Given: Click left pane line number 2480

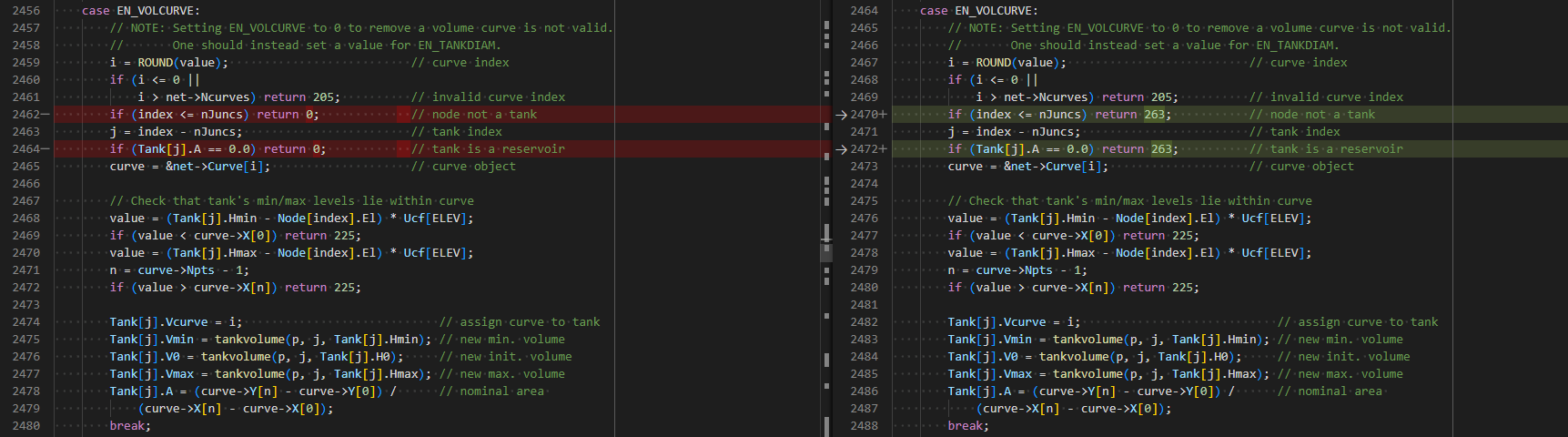Looking at the screenshot, I should [25, 426].
